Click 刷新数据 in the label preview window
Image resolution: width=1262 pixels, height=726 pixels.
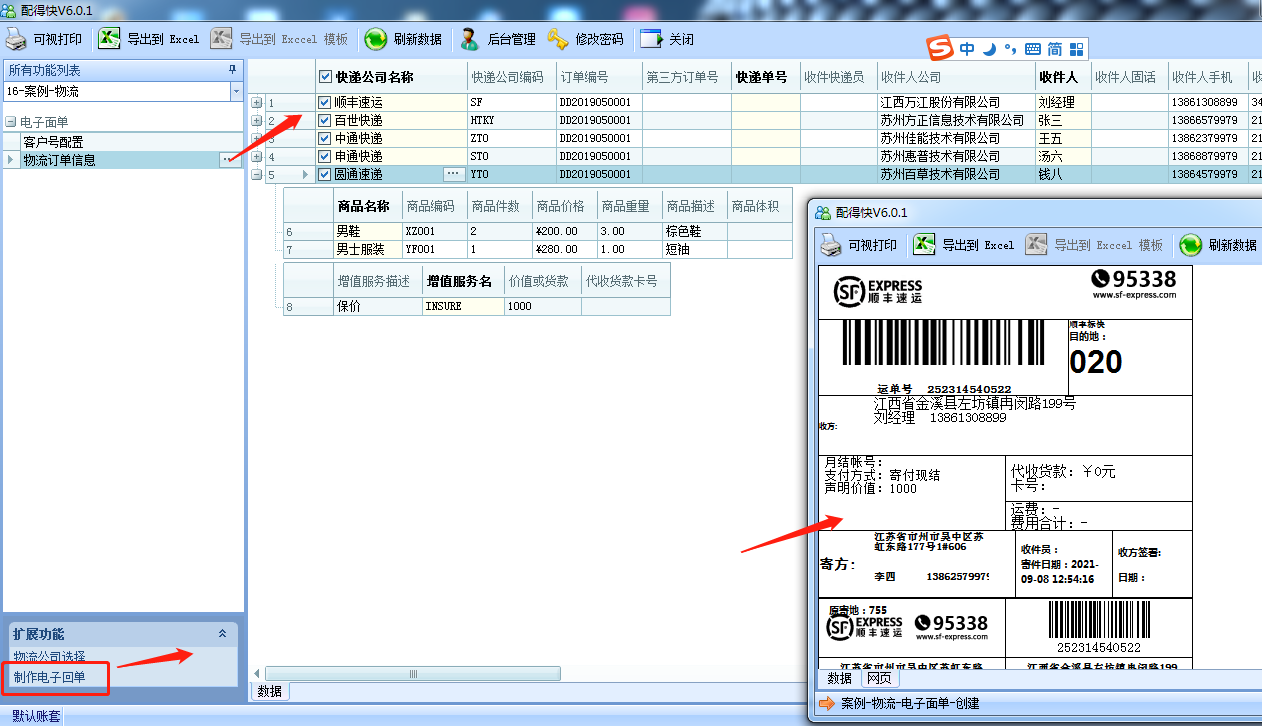click(1218, 245)
